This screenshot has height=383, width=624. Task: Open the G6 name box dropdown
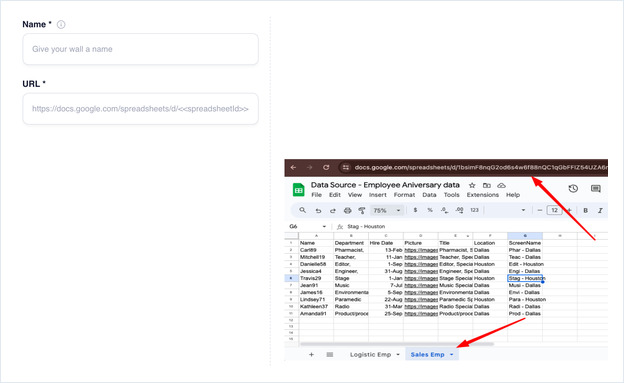[324, 227]
